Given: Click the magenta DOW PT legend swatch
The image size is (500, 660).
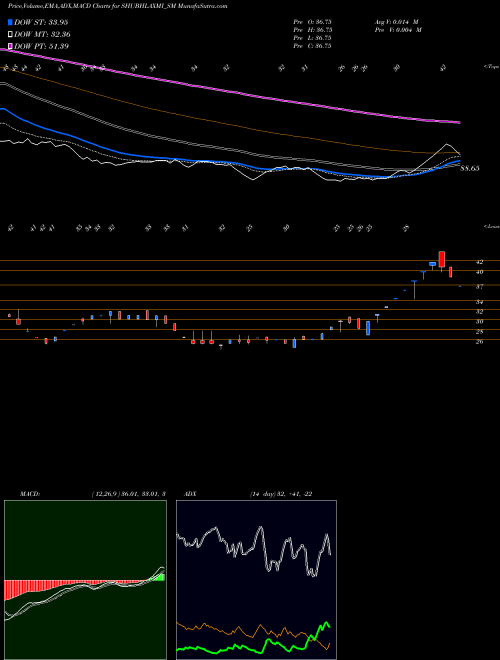Looking at the screenshot, I should click(10, 46).
